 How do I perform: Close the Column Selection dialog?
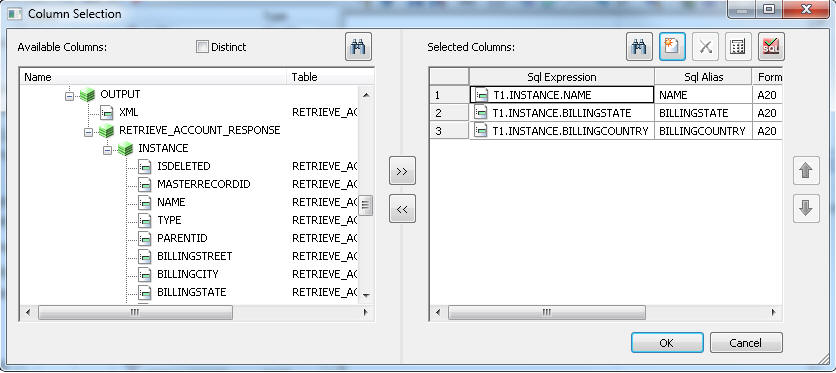pyautogui.click(x=806, y=10)
